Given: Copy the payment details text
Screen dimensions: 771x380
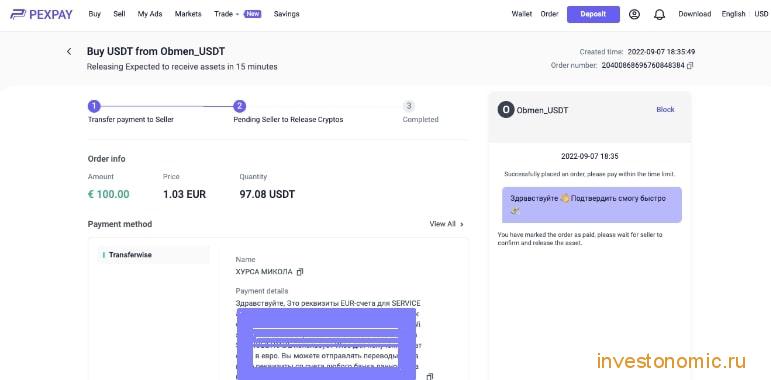Looking at the screenshot, I should [x=430, y=376].
